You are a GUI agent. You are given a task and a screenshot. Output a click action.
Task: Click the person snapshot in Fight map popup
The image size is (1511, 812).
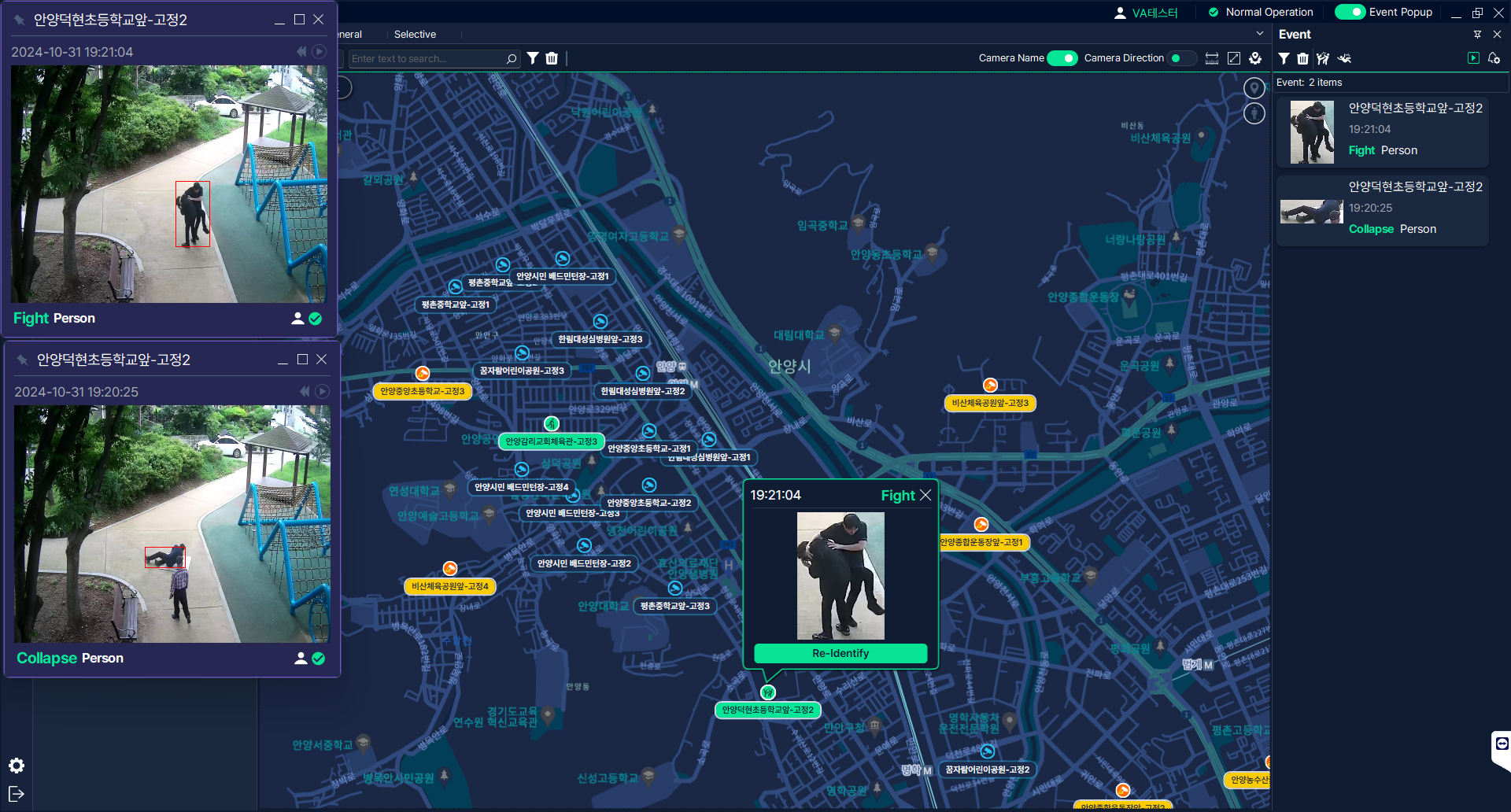click(x=840, y=576)
